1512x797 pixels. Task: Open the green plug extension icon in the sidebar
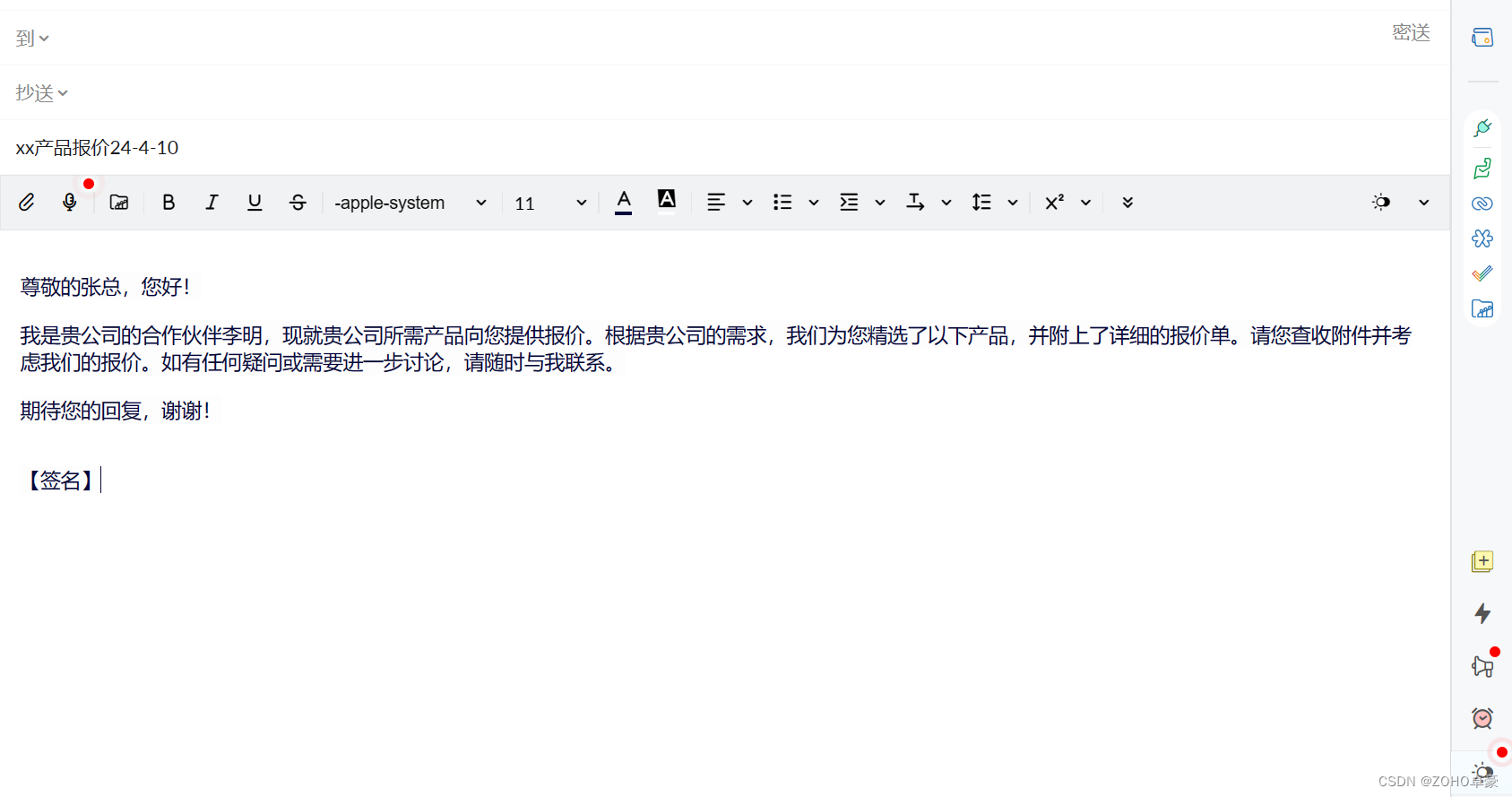[x=1482, y=128]
